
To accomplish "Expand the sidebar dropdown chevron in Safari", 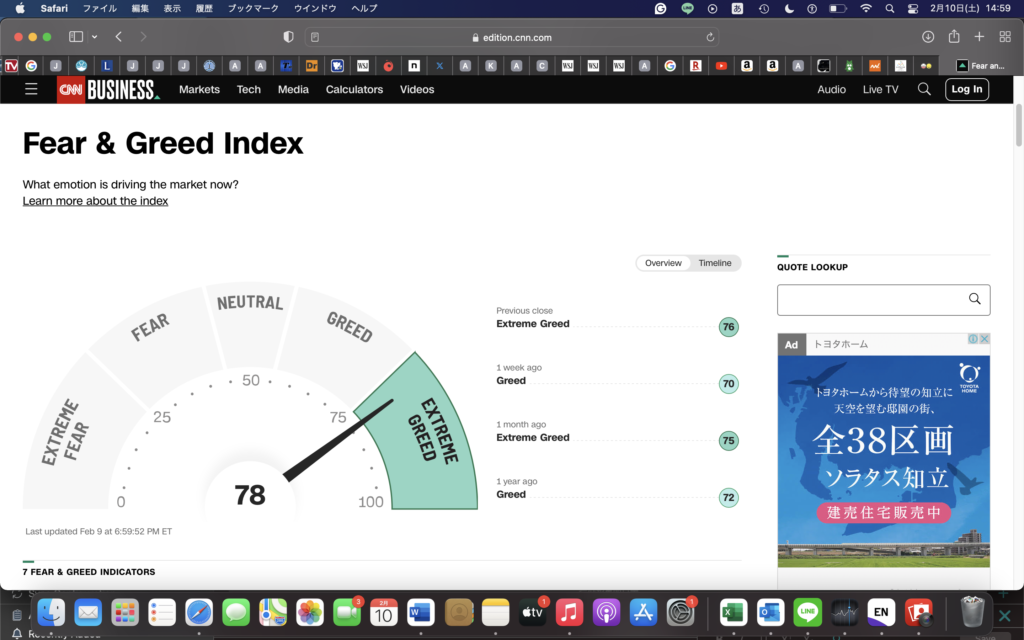I will coord(95,37).
